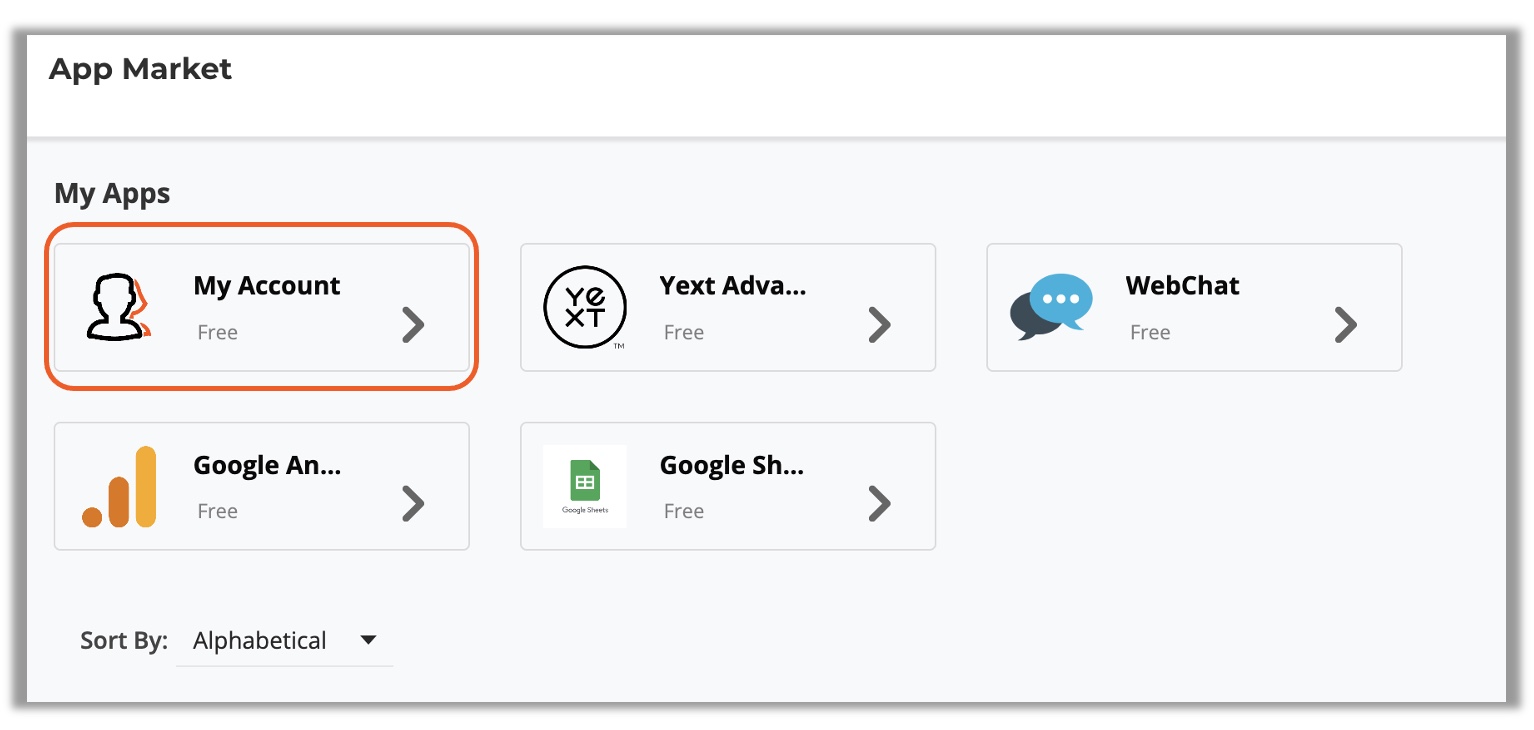The width and height of the screenshot is (1534, 730).
Task: Select the Google Sh... app title
Action: tap(732, 466)
